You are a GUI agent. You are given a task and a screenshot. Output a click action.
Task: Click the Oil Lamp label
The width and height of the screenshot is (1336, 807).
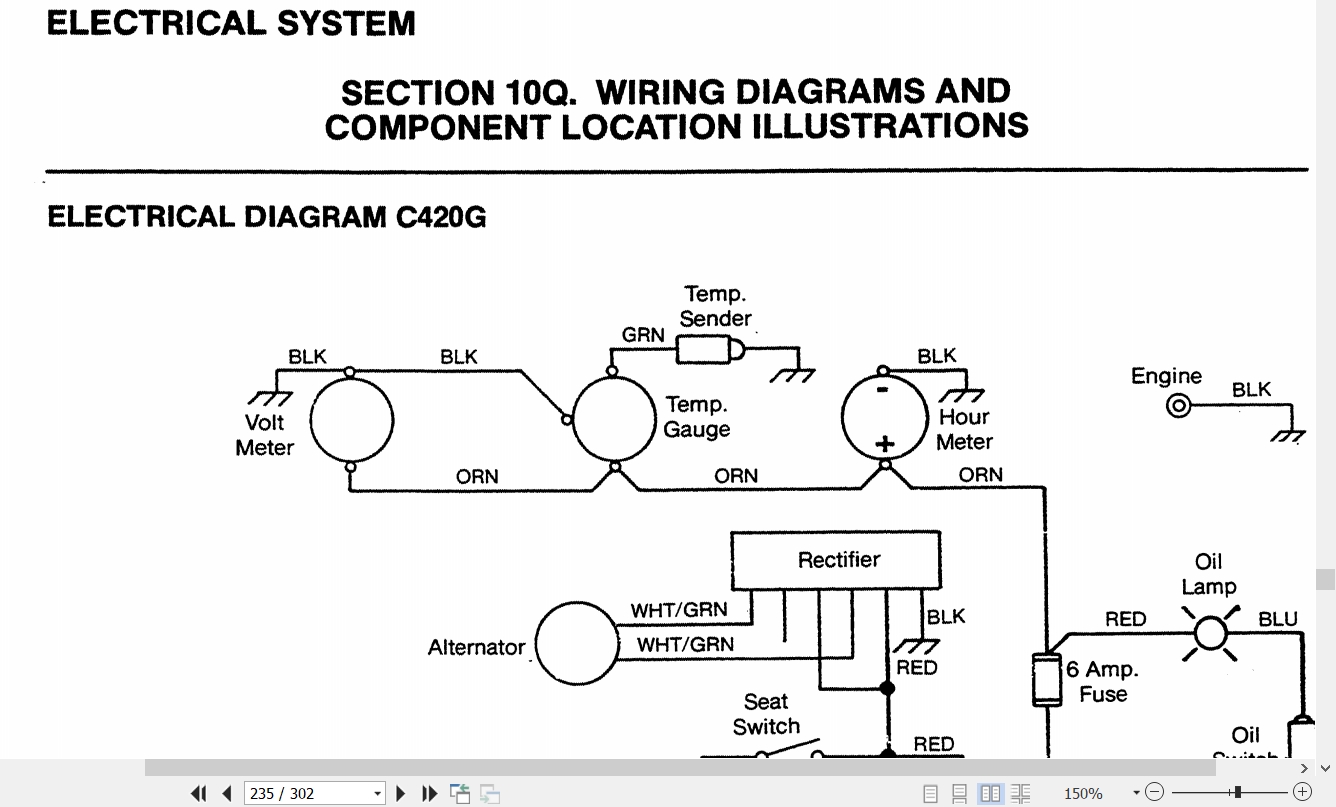click(x=1209, y=574)
